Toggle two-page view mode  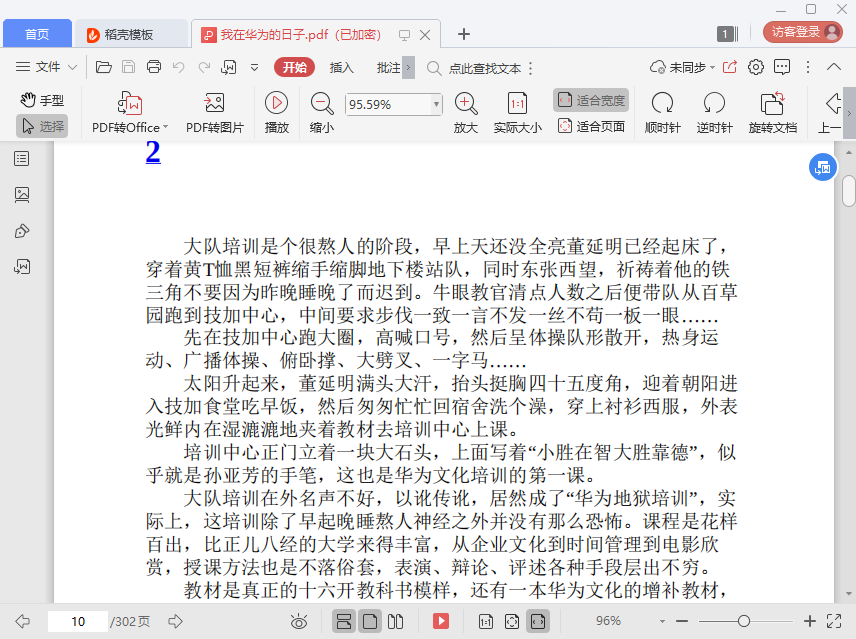(395, 621)
